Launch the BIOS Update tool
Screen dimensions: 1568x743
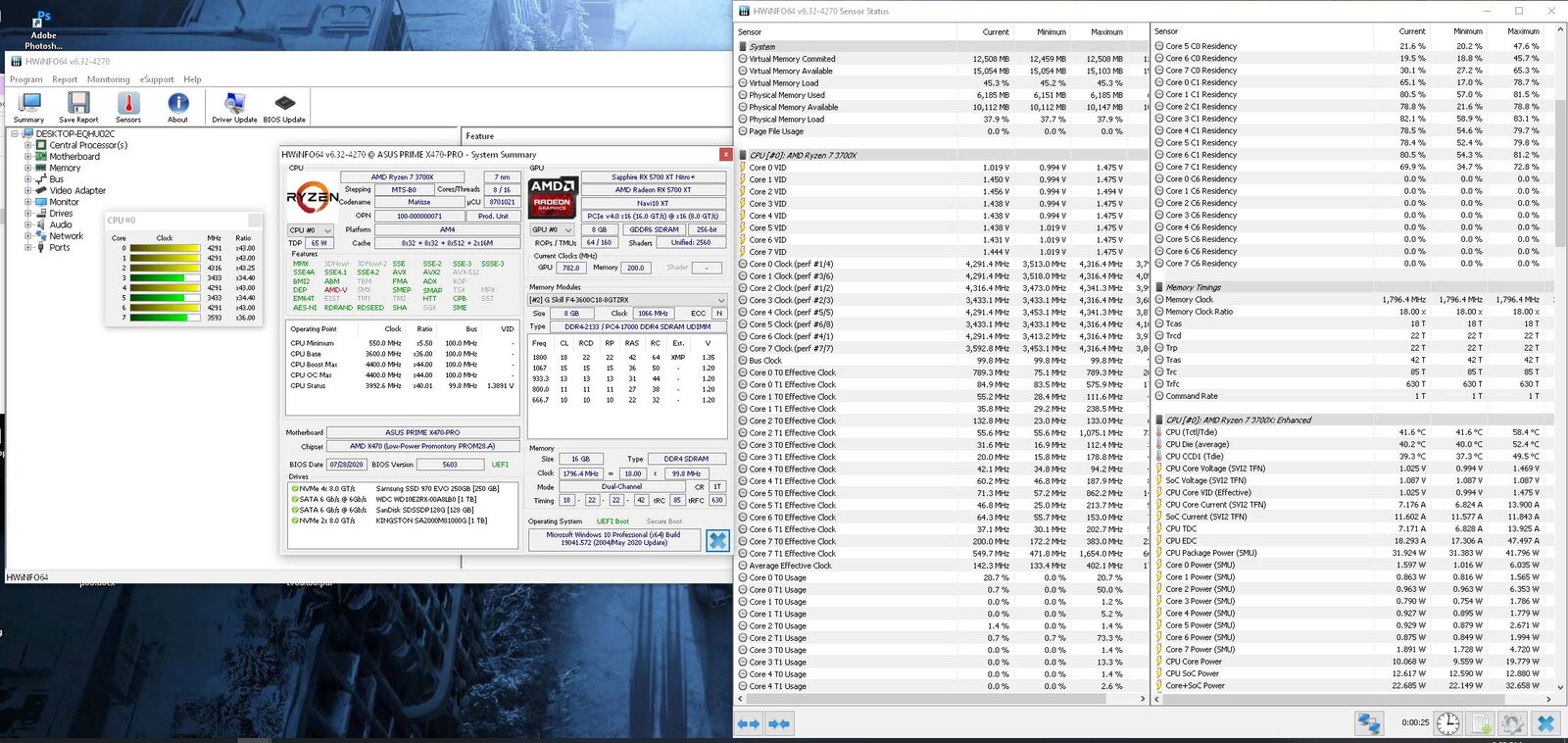[x=284, y=103]
